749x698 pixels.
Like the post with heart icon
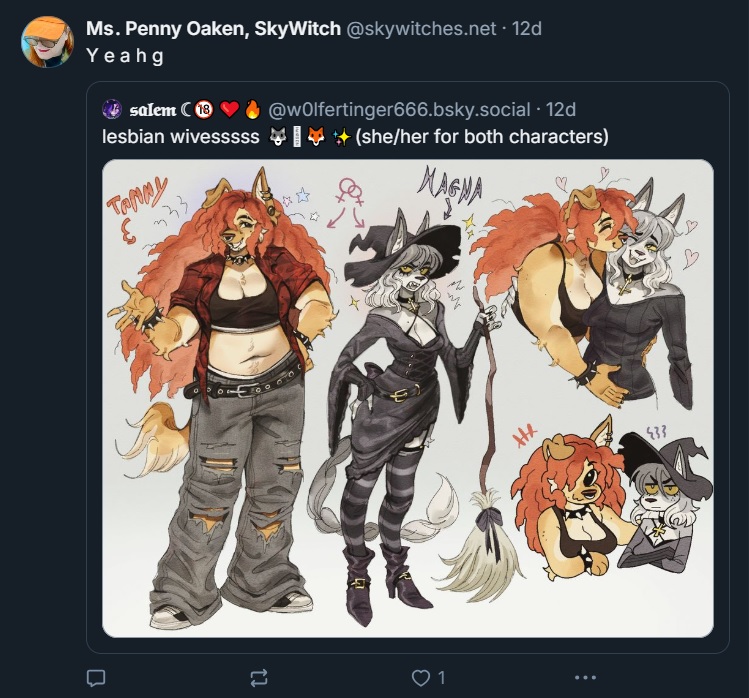(420, 678)
